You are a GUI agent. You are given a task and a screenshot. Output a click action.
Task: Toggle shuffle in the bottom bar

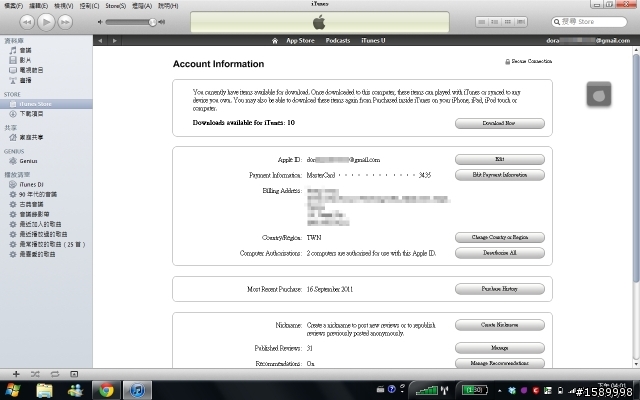pyautogui.click(x=35, y=374)
